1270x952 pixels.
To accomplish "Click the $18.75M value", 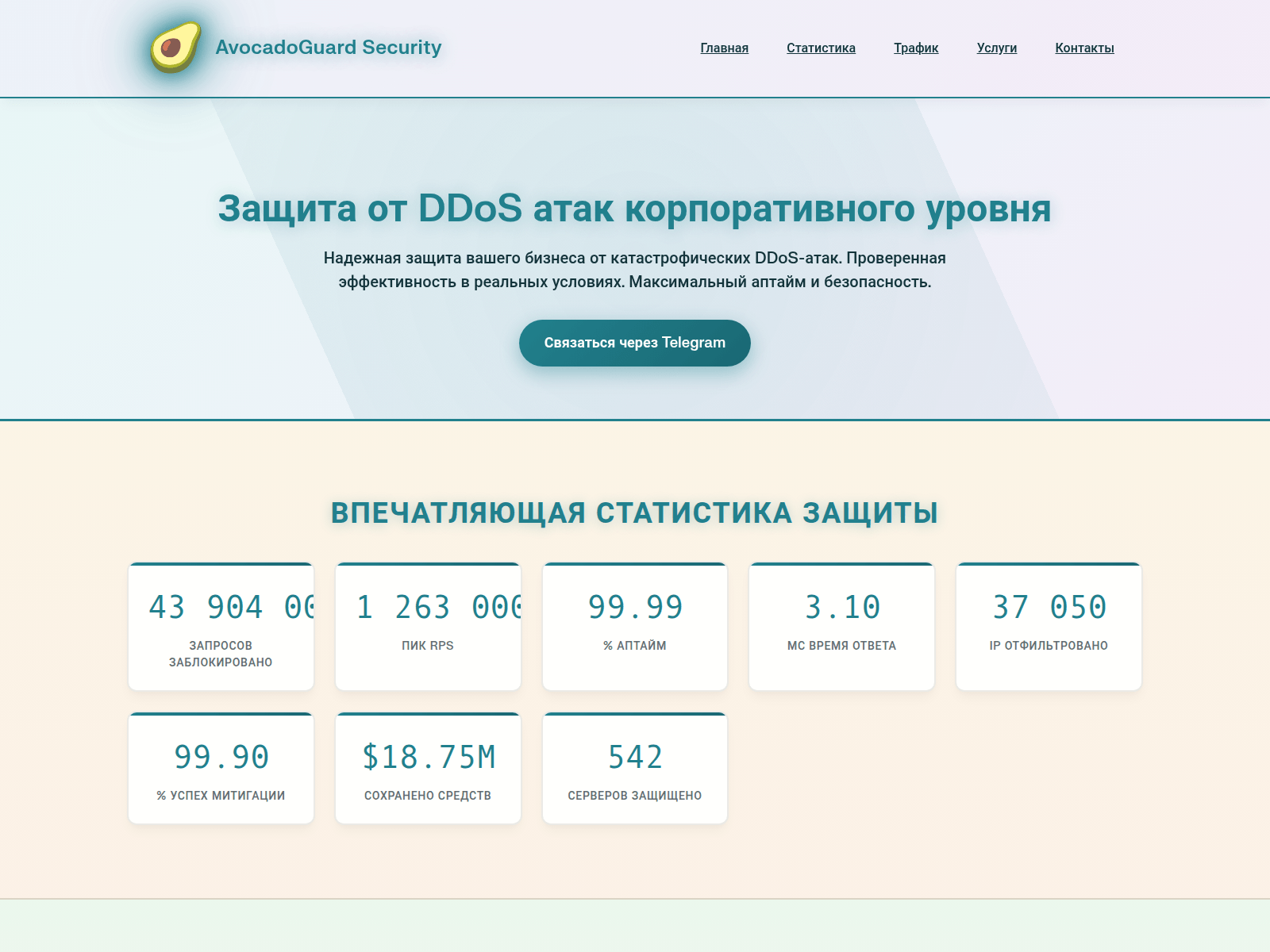I will (429, 758).
